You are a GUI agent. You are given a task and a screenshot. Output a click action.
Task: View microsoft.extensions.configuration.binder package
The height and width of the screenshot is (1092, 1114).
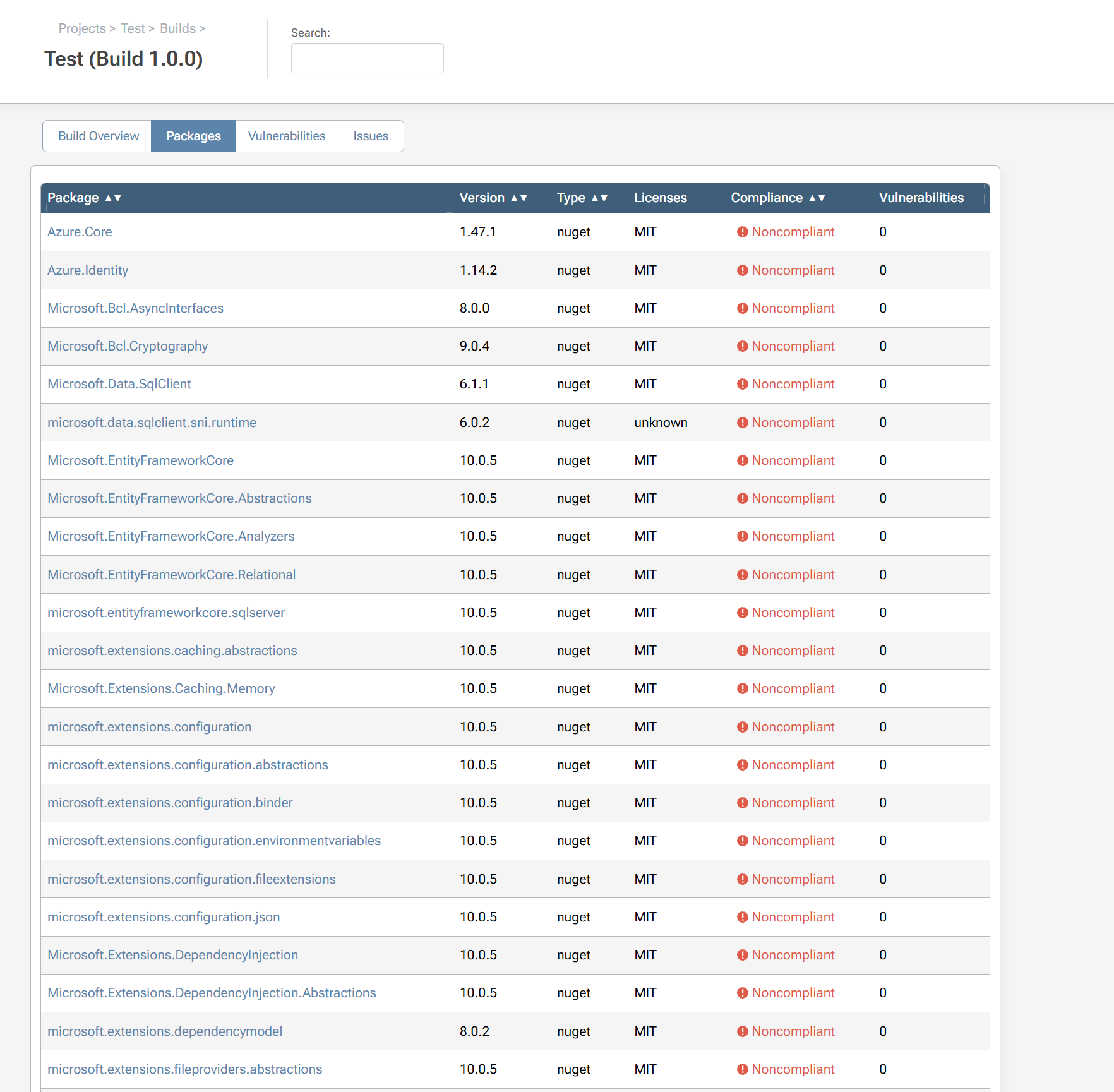coord(171,803)
